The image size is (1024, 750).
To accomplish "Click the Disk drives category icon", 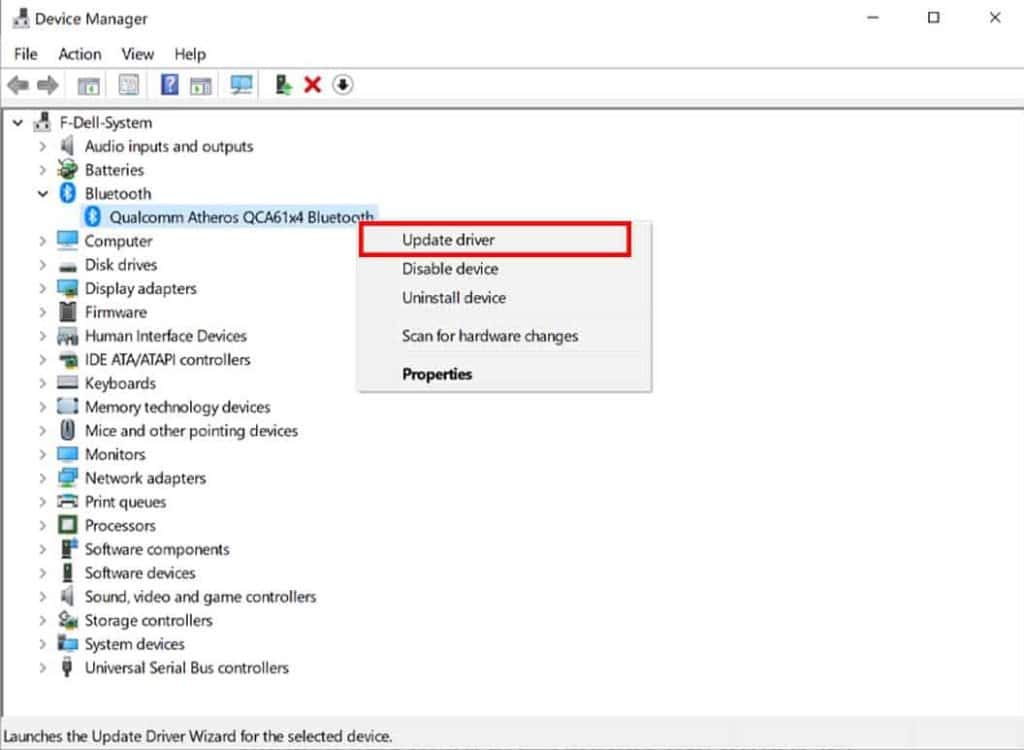I will pos(67,266).
